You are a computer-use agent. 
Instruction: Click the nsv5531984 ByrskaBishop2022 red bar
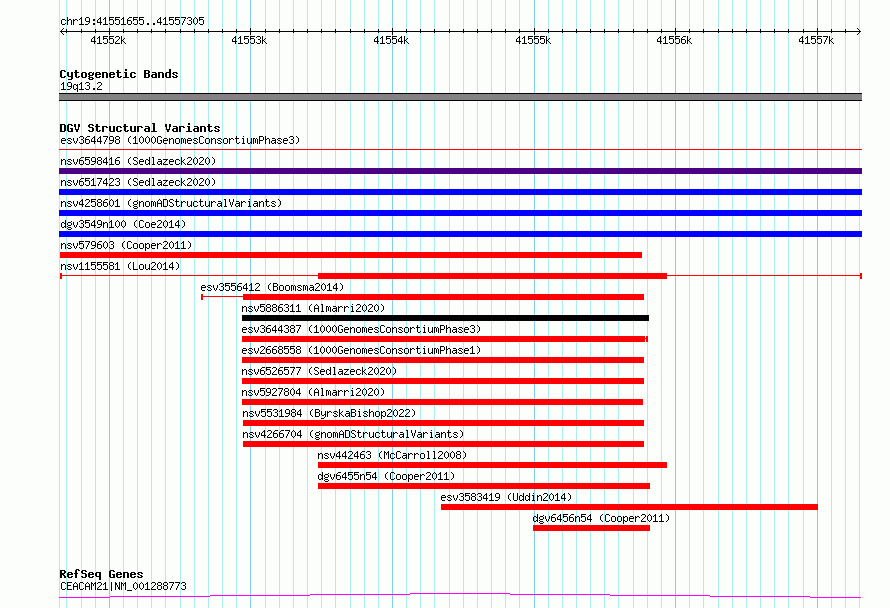point(443,423)
